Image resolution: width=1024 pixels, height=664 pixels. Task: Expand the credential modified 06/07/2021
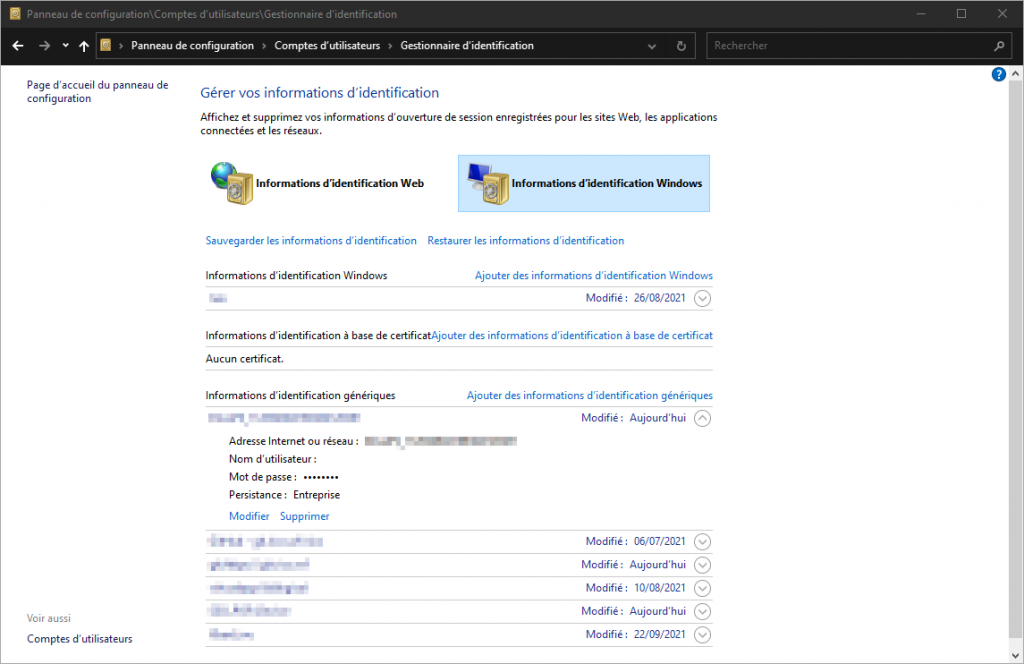click(x=702, y=542)
